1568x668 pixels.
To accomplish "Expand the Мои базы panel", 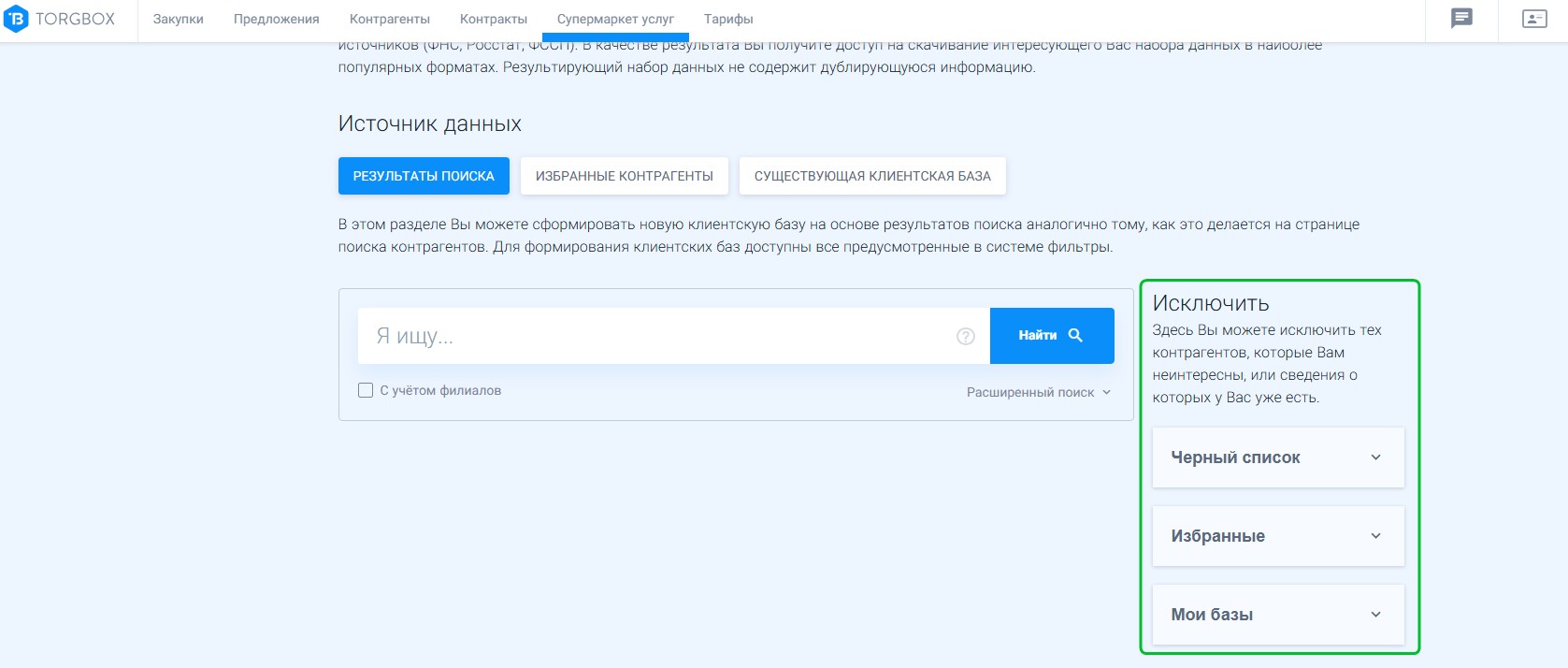I will click(1278, 615).
